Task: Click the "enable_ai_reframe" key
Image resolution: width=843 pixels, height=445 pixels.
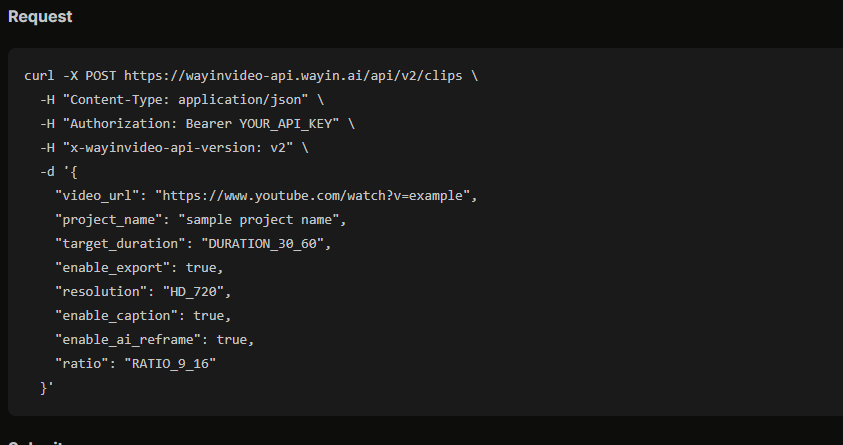Action: tap(128, 340)
